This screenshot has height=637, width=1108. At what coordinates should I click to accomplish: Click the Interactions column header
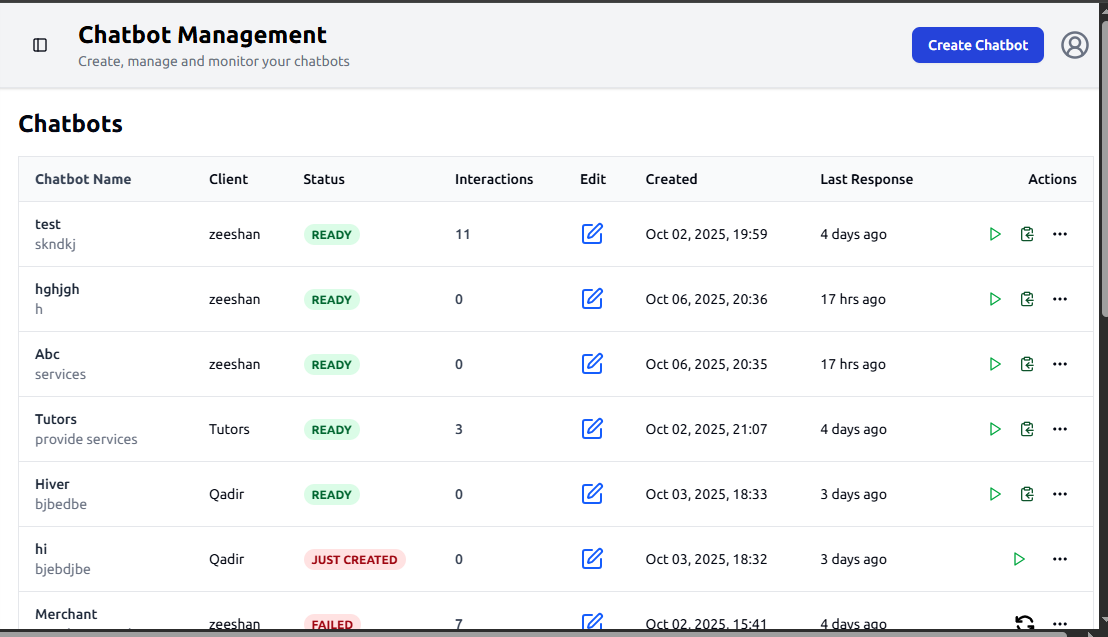click(494, 179)
